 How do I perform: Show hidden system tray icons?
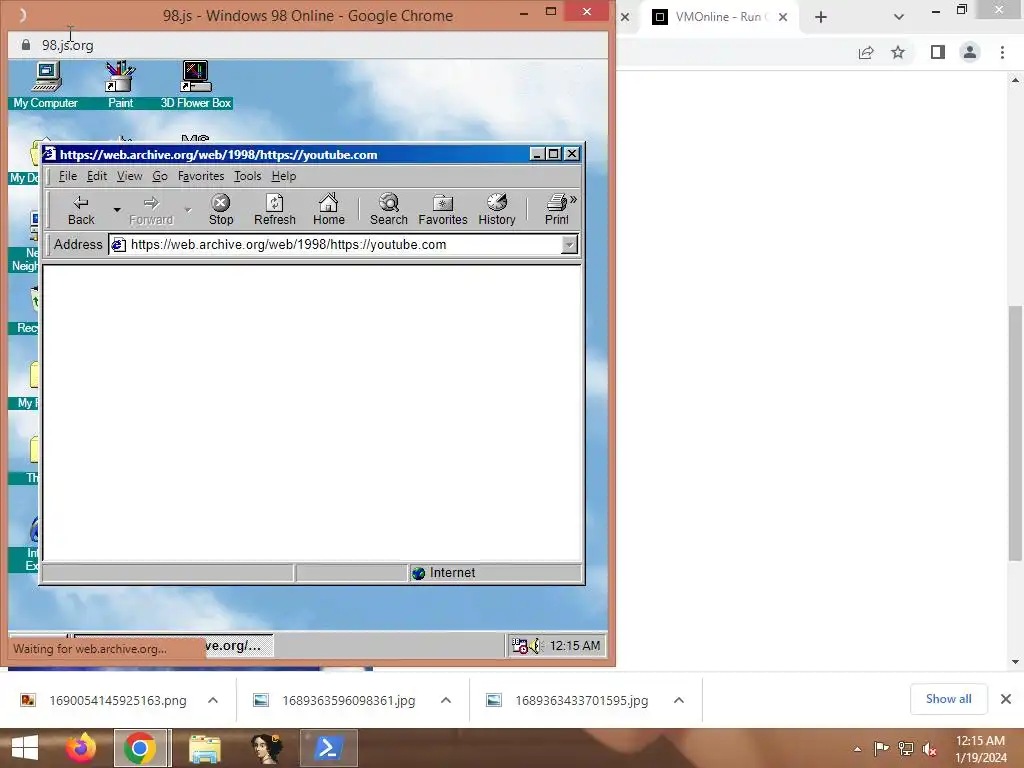pos(857,749)
